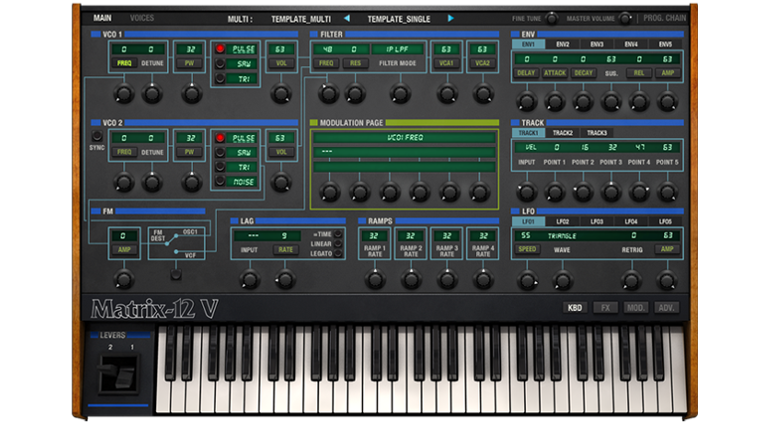The height and width of the screenshot is (425, 770).
Task: Click the Filter frequency knob
Action: pyautogui.click(x=328, y=93)
